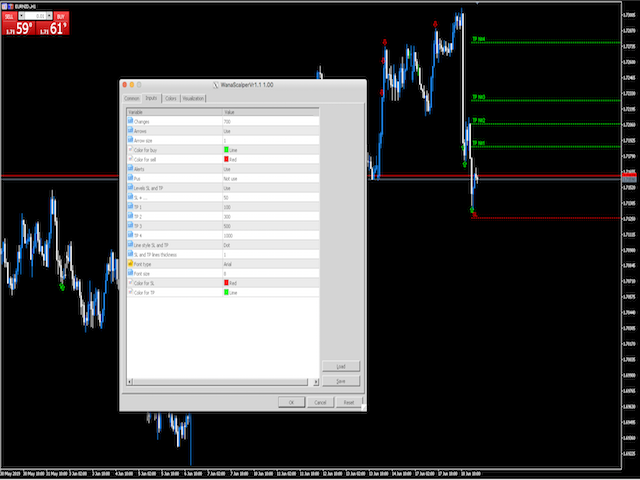The height and width of the screenshot is (480, 640).
Task: Click the Changes variable icon
Action: [131, 122]
